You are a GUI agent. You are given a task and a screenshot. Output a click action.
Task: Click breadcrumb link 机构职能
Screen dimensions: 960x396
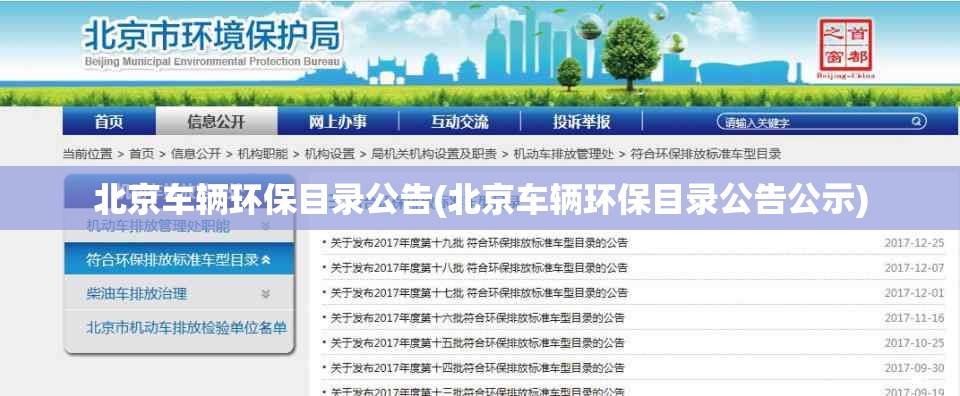[262, 154]
